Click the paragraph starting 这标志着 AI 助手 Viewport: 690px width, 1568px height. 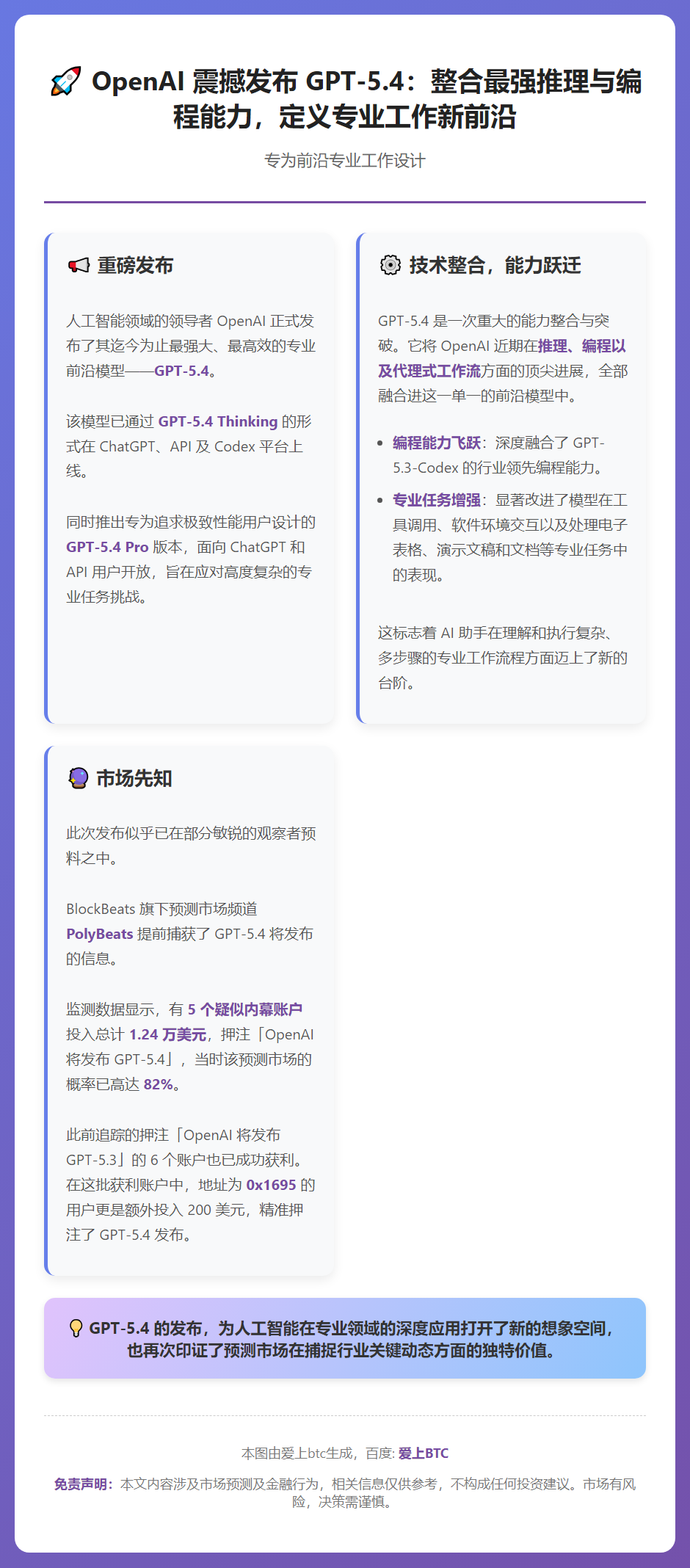click(x=503, y=658)
